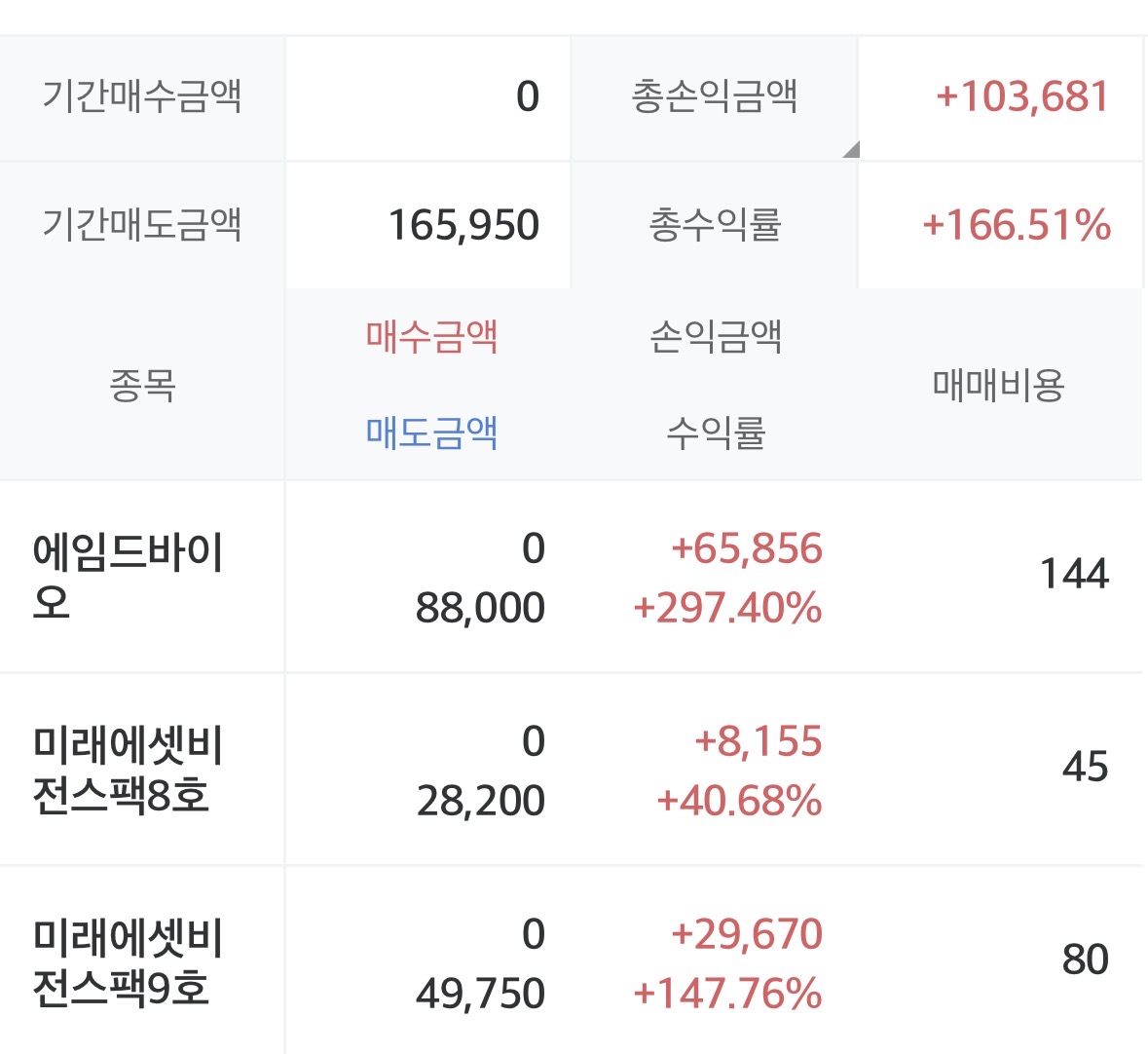The width and height of the screenshot is (1148, 1054).
Task: Click the +40.68% return for 스팩8호
Action: coord(739,801)
